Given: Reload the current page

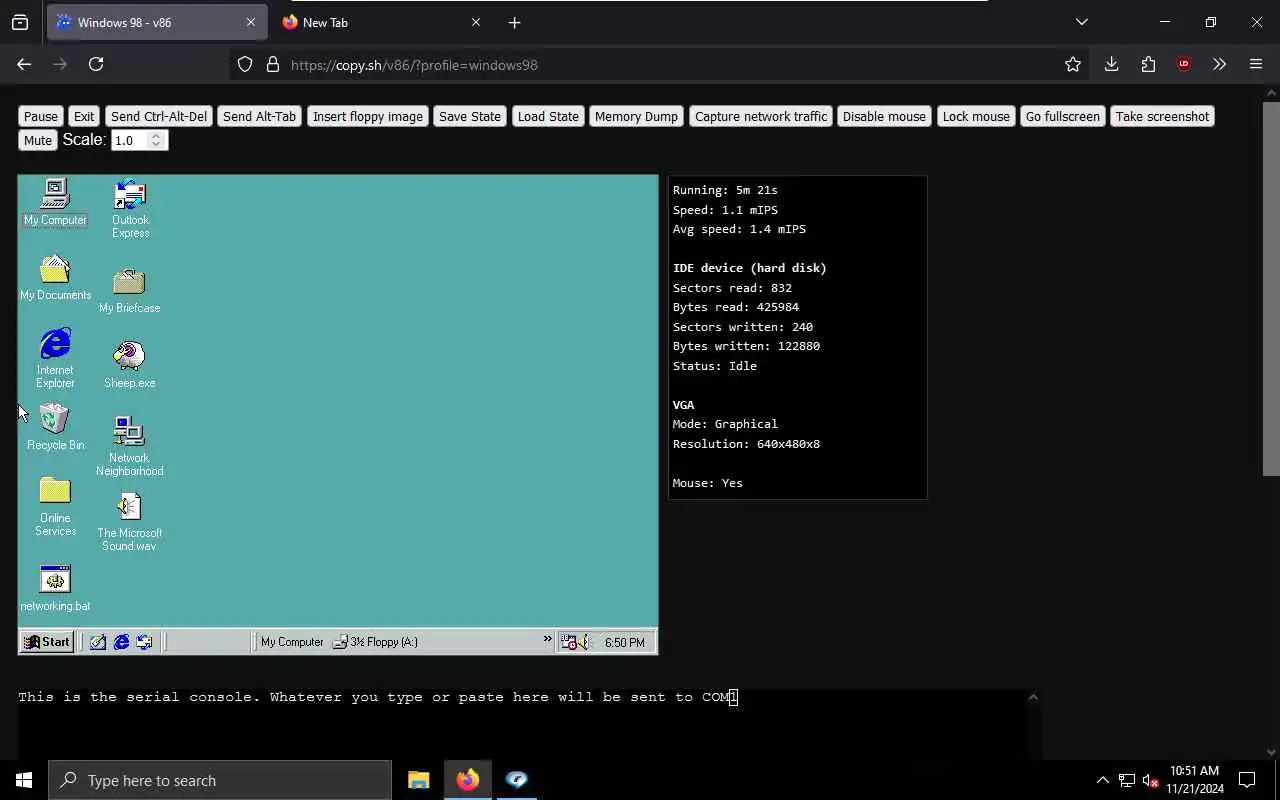Looking at the screenshot, I should tap(96, 64).
